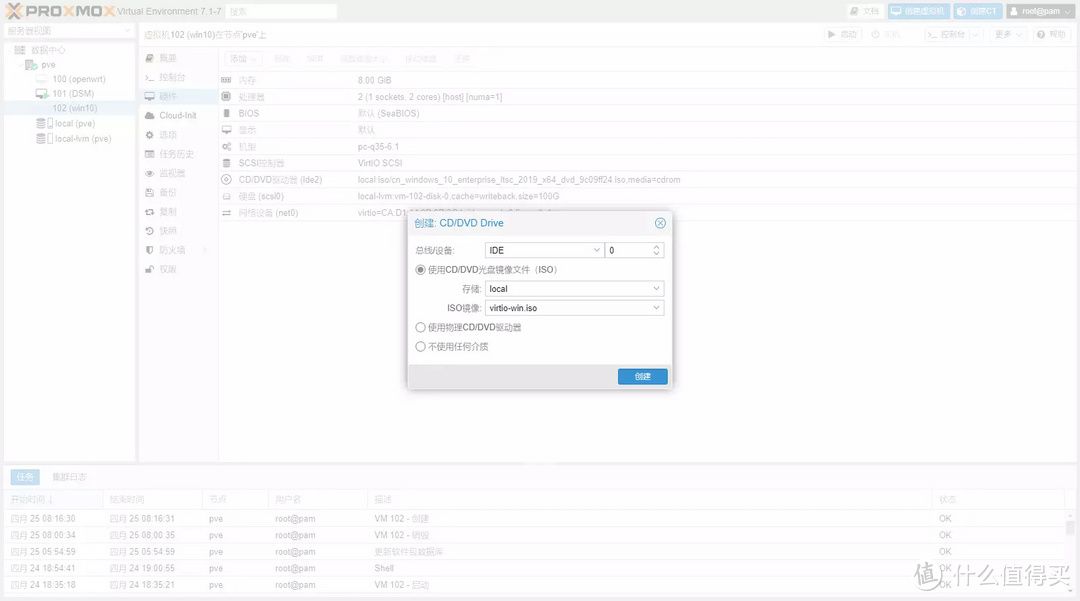Open the bus type dropdown showing IDE
Image resolution: width=1080 pixels, height=601 pixels.
pyautogui.click(x=596, y=251)
